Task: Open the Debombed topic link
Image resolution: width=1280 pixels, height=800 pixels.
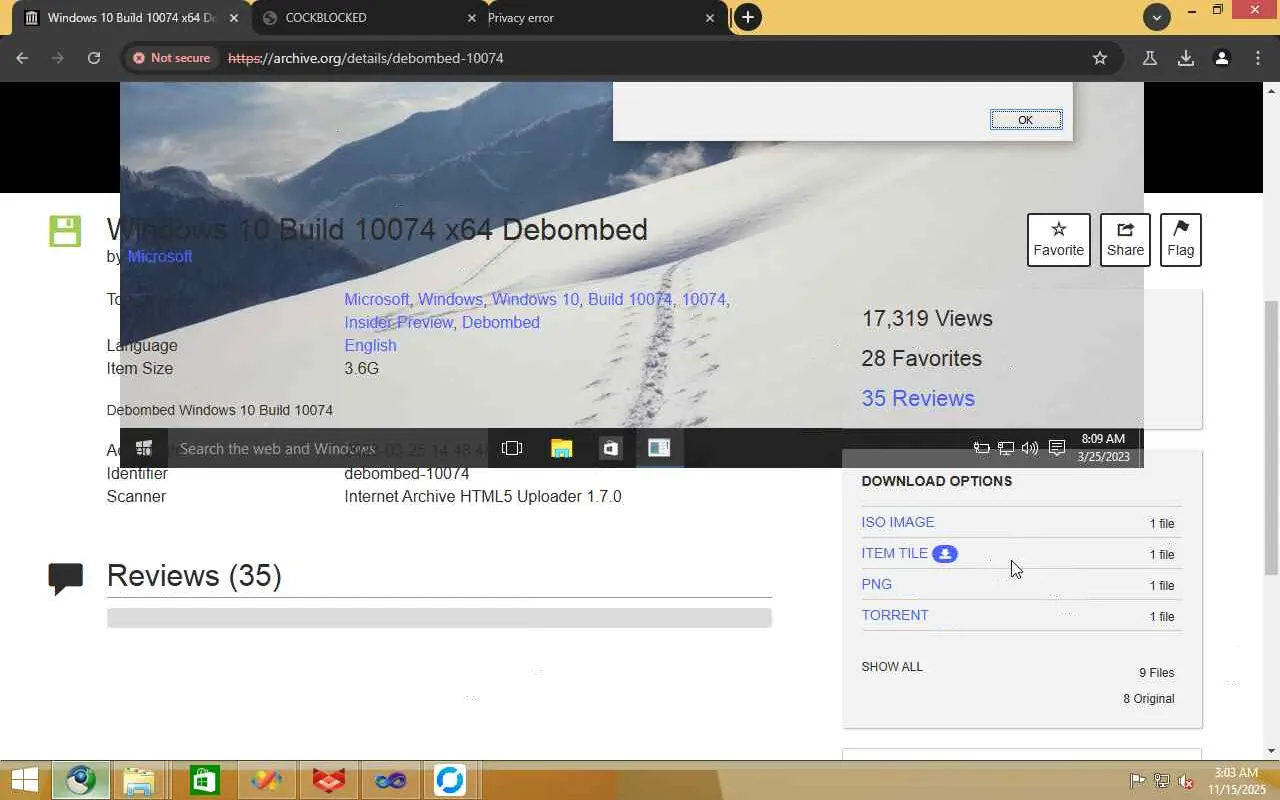Action: tap(501, 323)
